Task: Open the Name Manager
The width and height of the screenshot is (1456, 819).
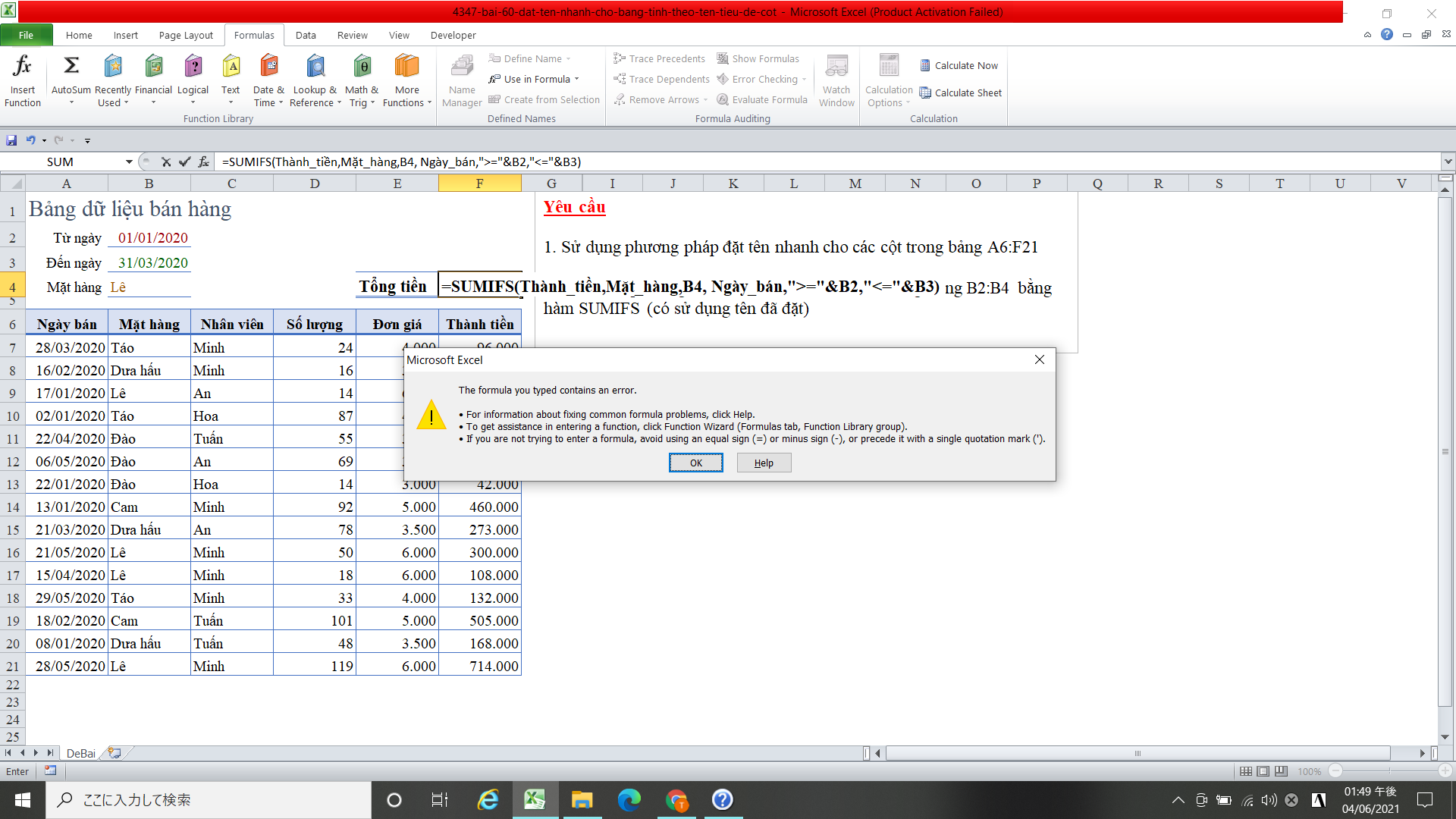Action: [x=462, y=80]
